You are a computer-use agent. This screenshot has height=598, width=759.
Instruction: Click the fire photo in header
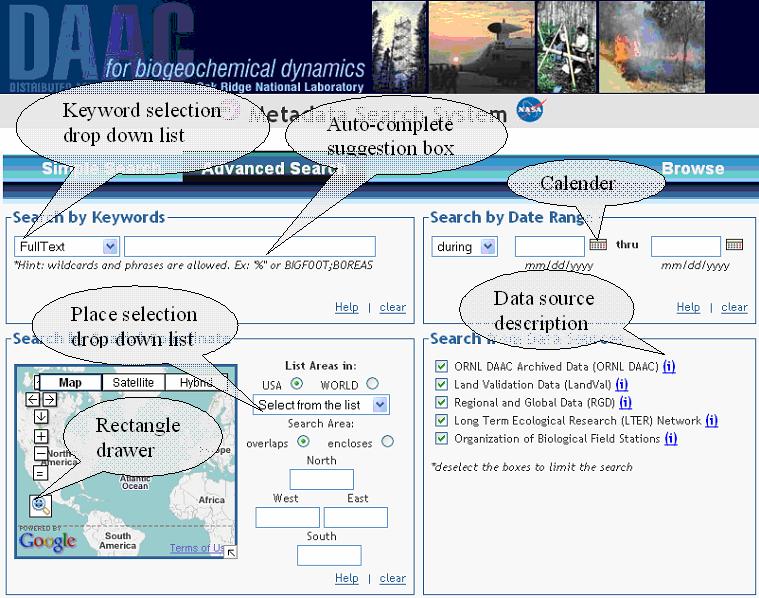652,46
